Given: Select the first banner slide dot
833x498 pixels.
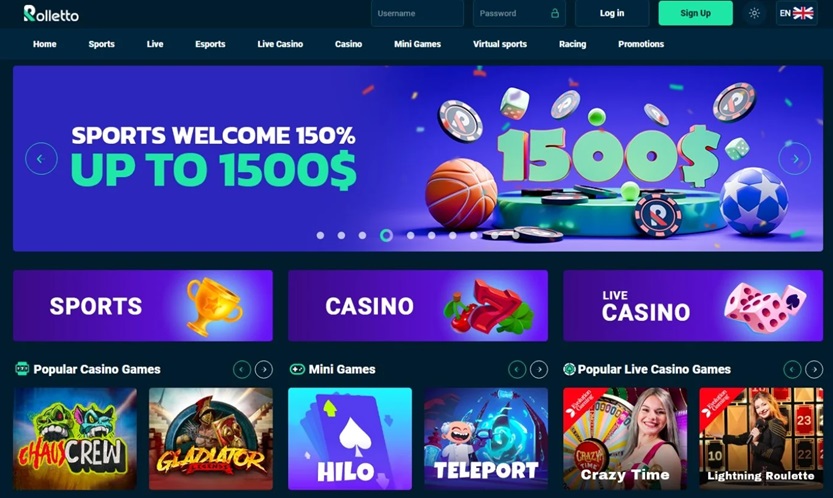Looking at the screenshot, I should click(320, 235).
